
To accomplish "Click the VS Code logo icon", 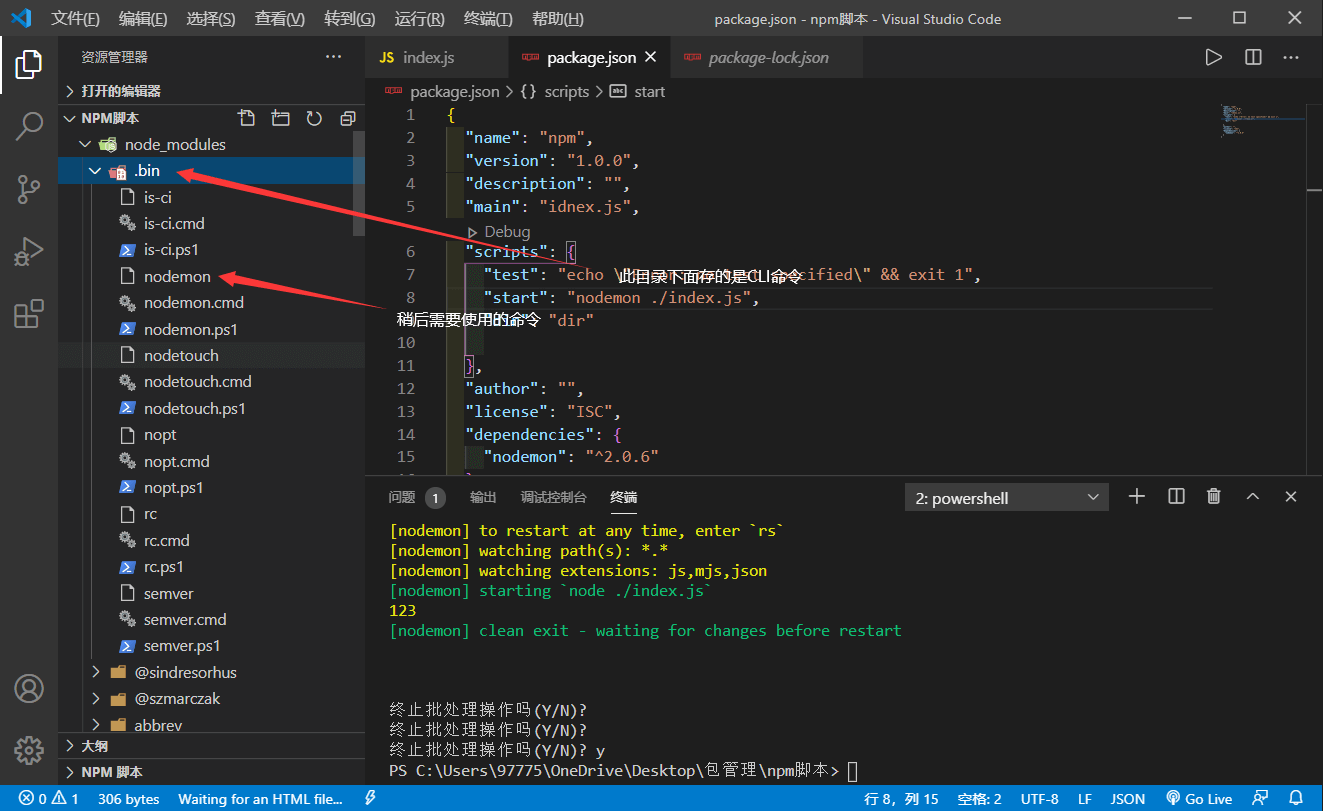I will click(x=22, y=18).
